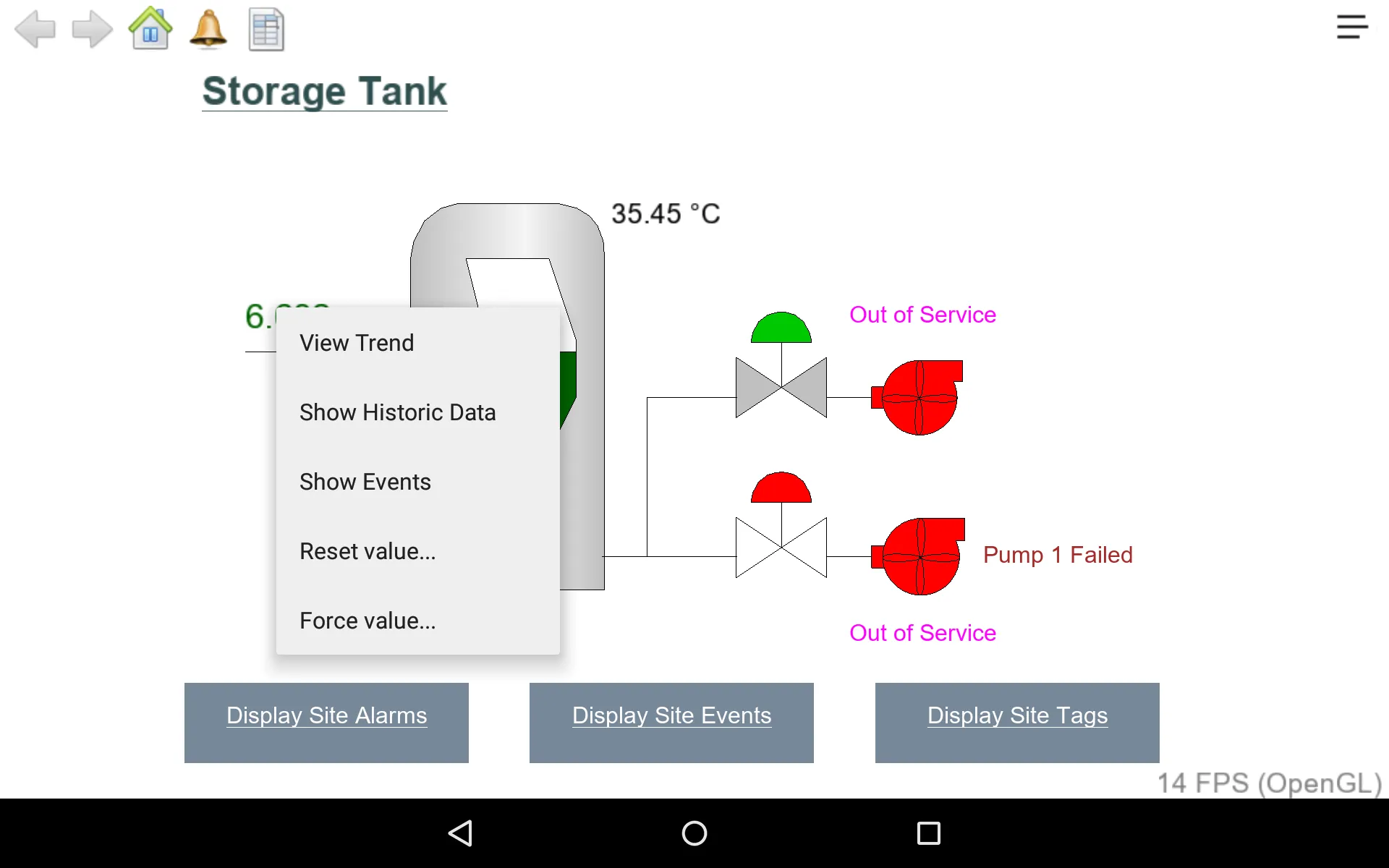Click View Trend in the context menu
The image size is (1389, 868).
click(x=357, y=342)
